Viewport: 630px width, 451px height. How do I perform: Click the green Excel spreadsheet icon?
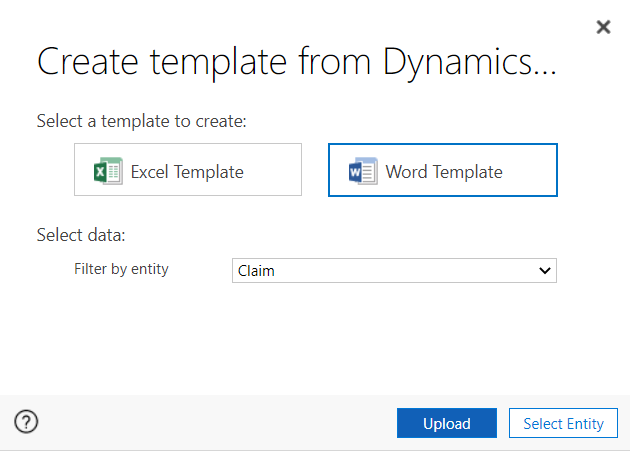(108, 171)
